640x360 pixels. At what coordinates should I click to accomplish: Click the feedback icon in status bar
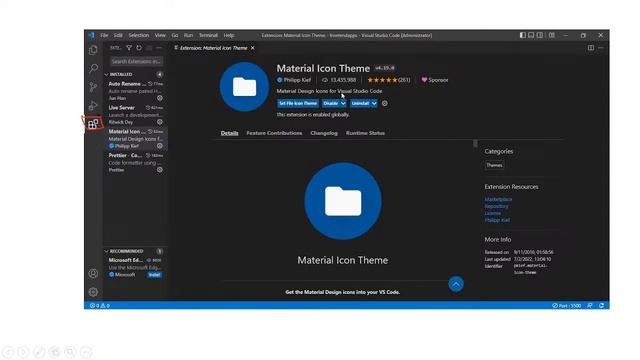tap(590, 305)
